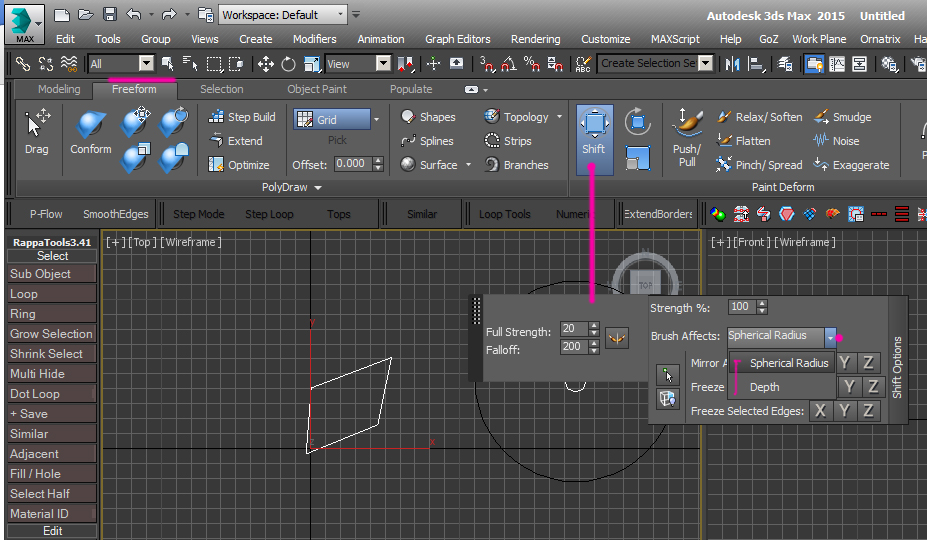Select the Relax/Soften brush

click(x=760, y=117)
